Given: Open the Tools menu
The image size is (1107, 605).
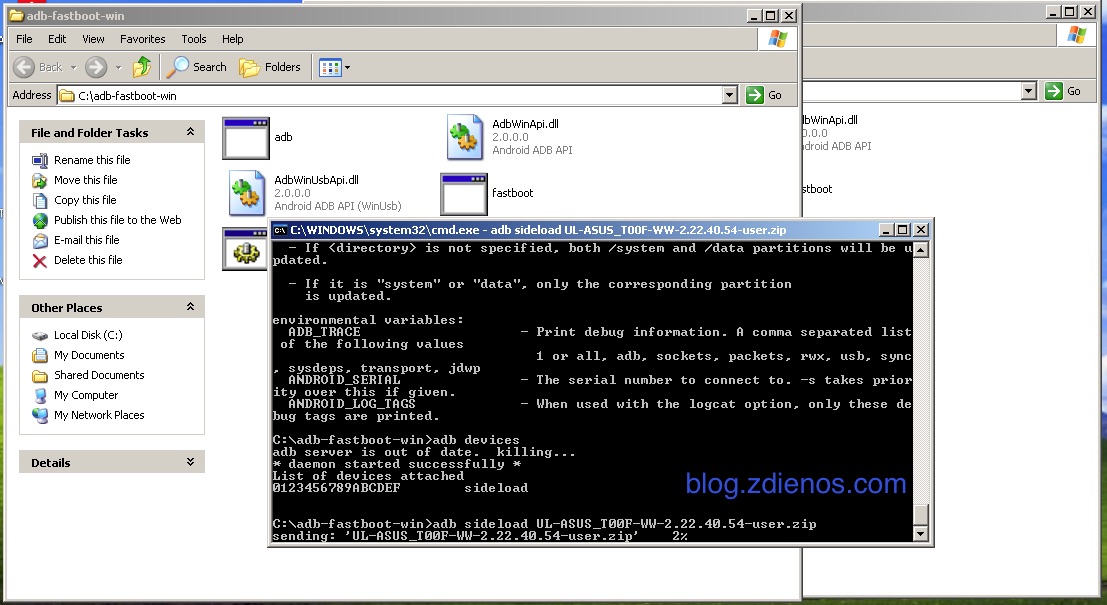Looking at the screenshot, I should coord(193,39).
